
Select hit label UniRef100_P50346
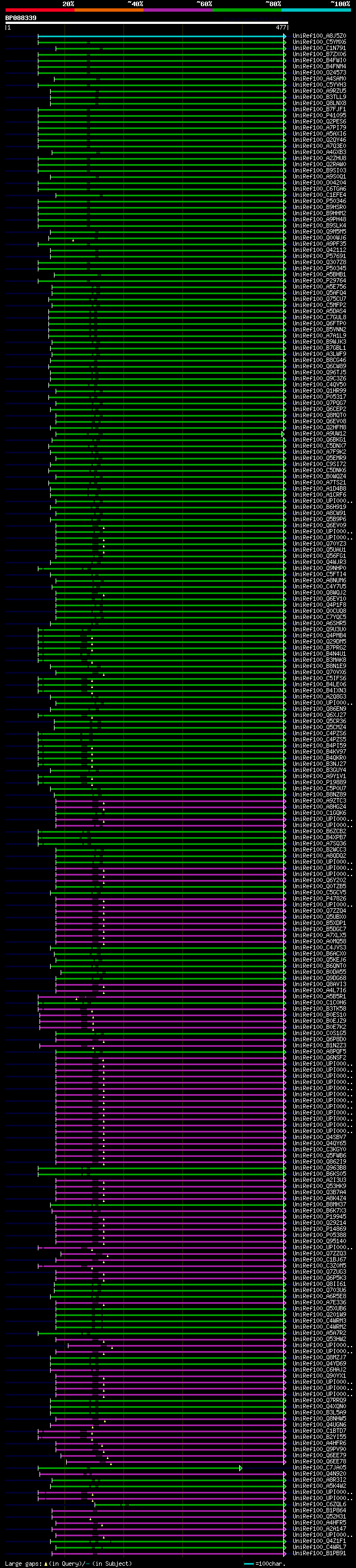coord(319,201)
